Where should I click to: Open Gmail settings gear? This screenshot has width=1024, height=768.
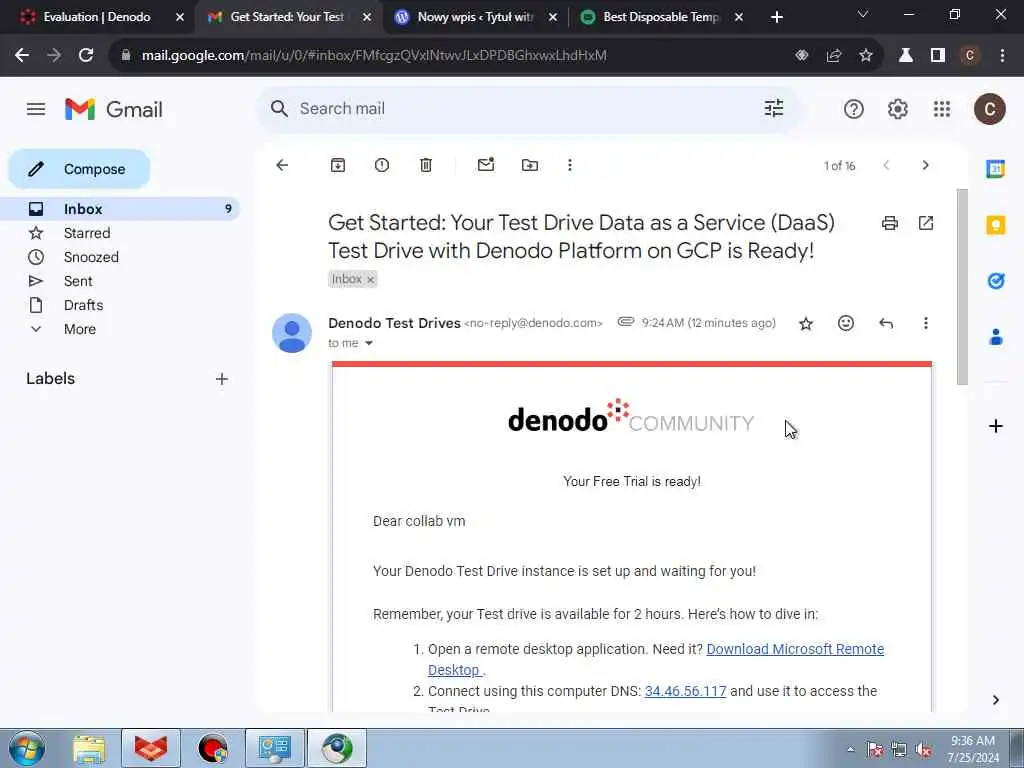pyautogui.click(x=898, y=109)
